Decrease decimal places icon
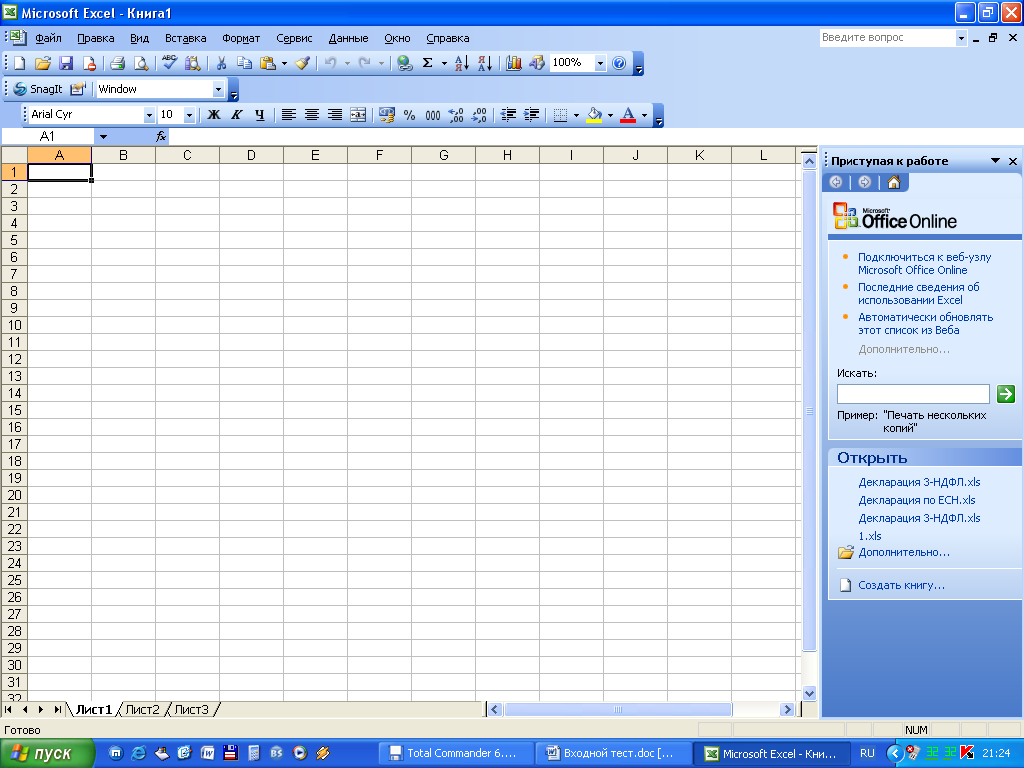1024x768 pixels. (479, 115)
